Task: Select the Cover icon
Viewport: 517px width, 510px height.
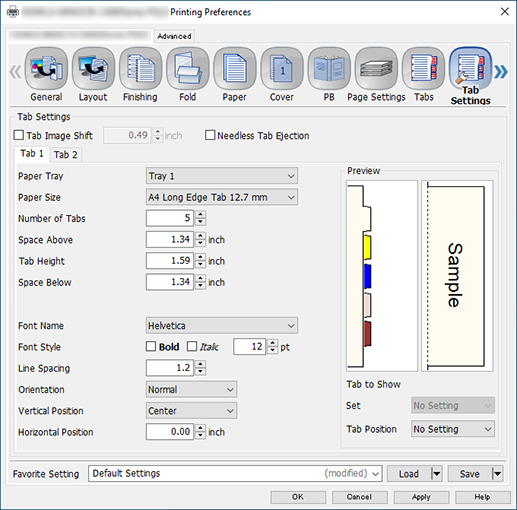Action: pos(282,68)
